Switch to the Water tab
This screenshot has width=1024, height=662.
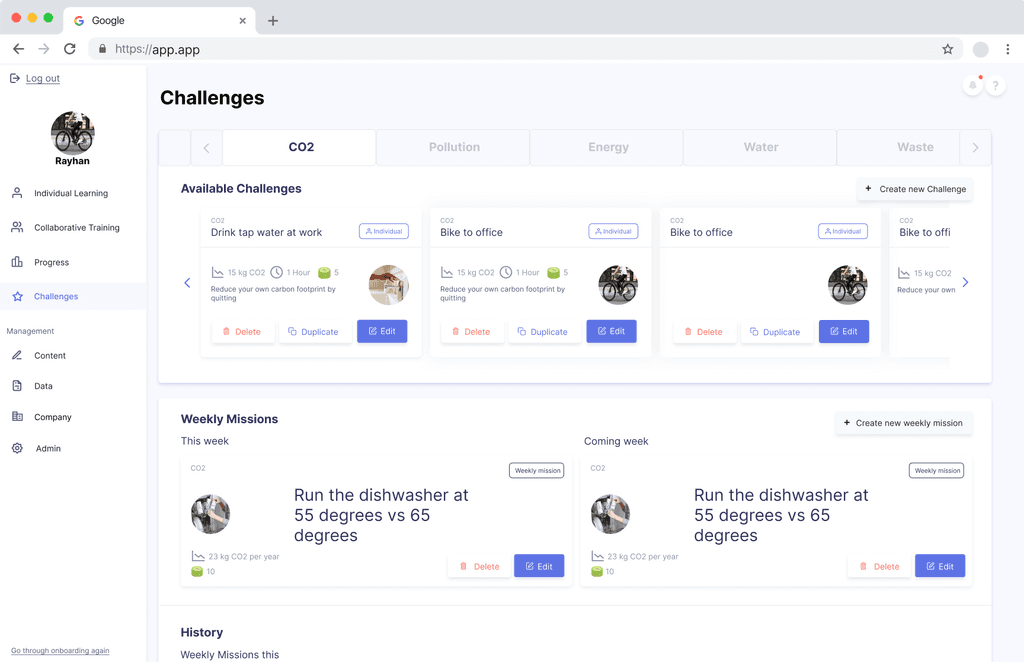pyautogui.click(x=760, y=148)
